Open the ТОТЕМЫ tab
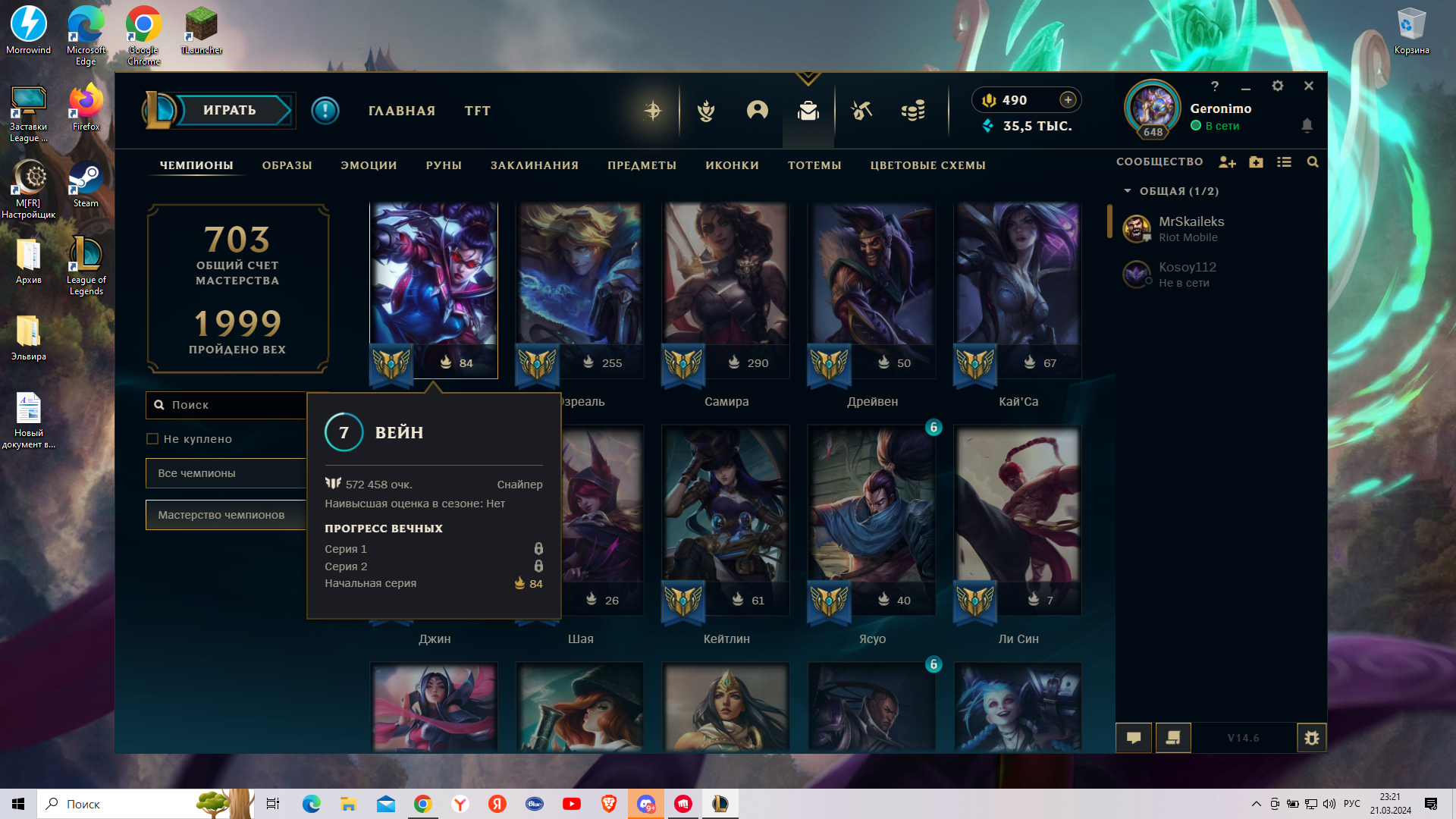Viewport: 1456px width, 819px height. [x=814, y=165]
